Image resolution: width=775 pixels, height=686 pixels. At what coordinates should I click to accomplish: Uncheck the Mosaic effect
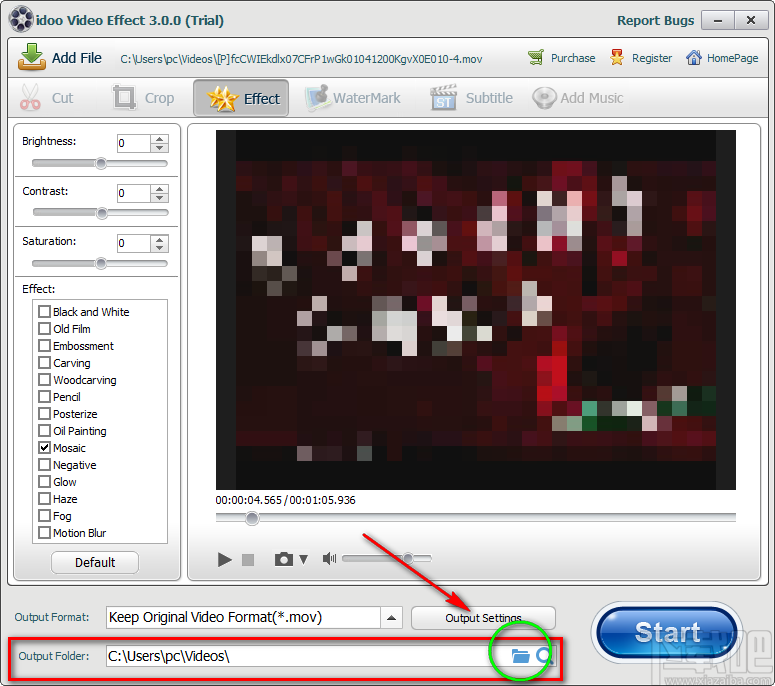pyautogui.click(x=44, y=448)
